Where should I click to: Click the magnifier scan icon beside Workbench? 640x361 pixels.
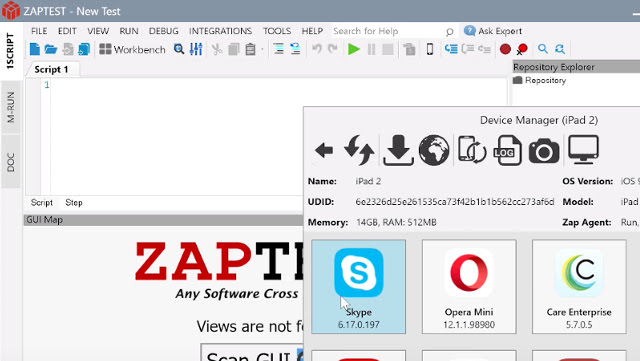coord(179,49)
